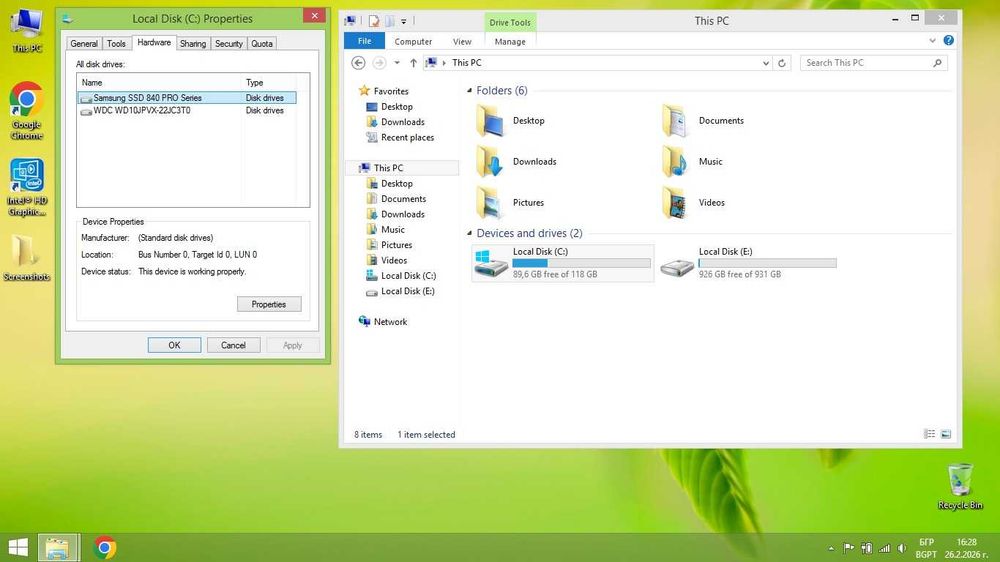
Task: Select Local Disk (E:) drive tile
Action: 748,263
